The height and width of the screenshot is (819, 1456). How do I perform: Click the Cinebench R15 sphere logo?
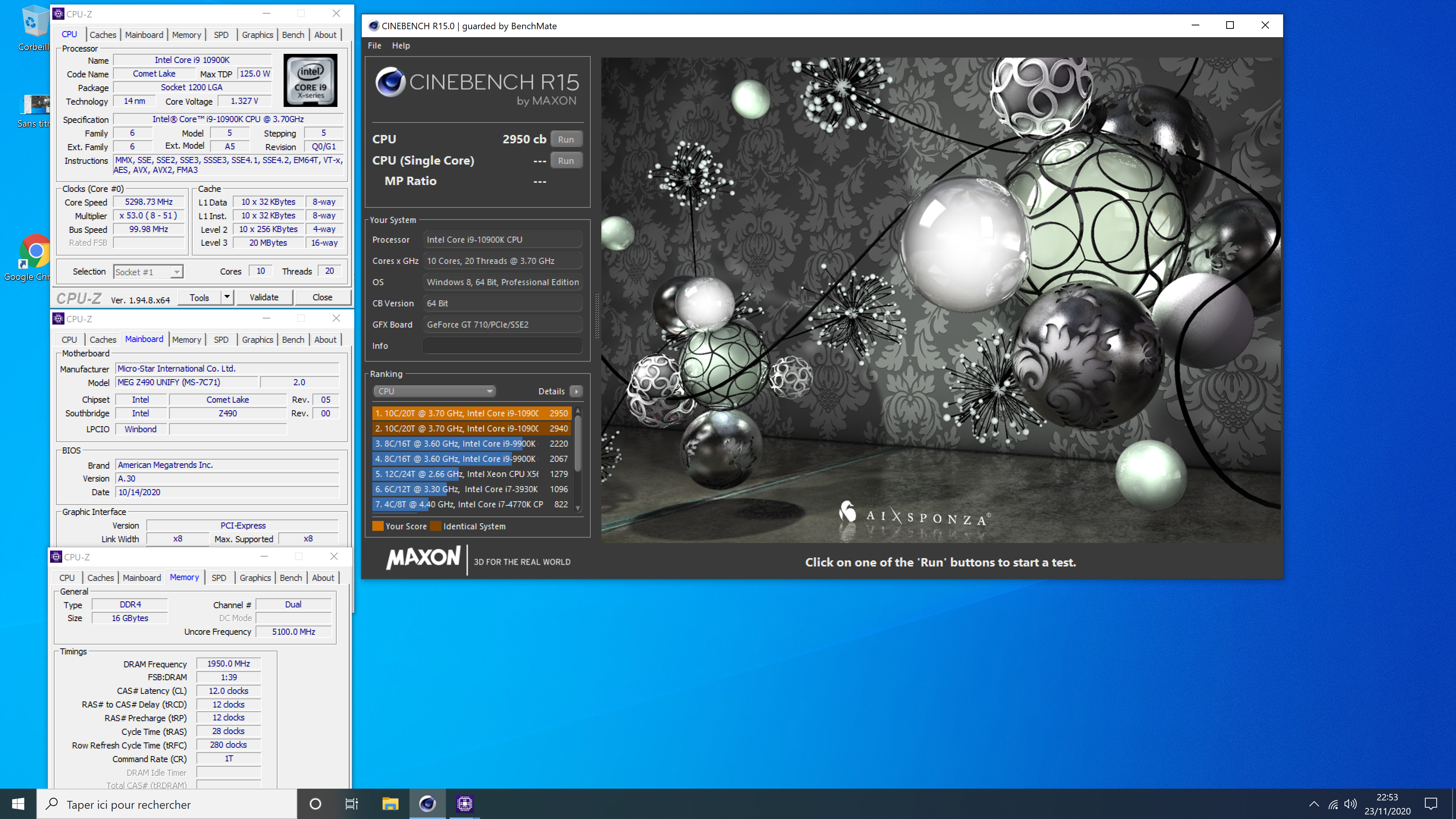point(391,82)
